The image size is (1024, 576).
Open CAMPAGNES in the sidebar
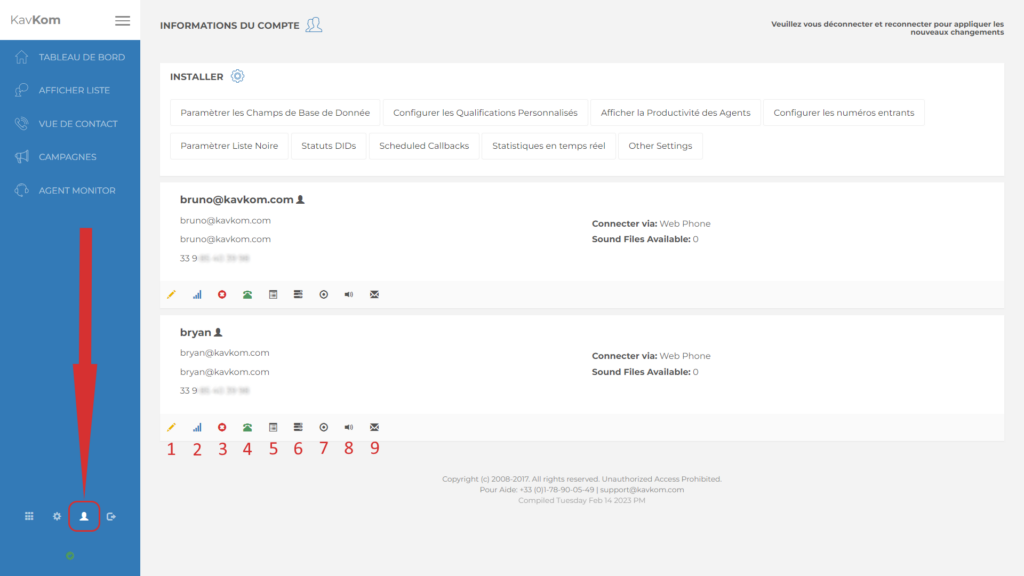(66, 157)
